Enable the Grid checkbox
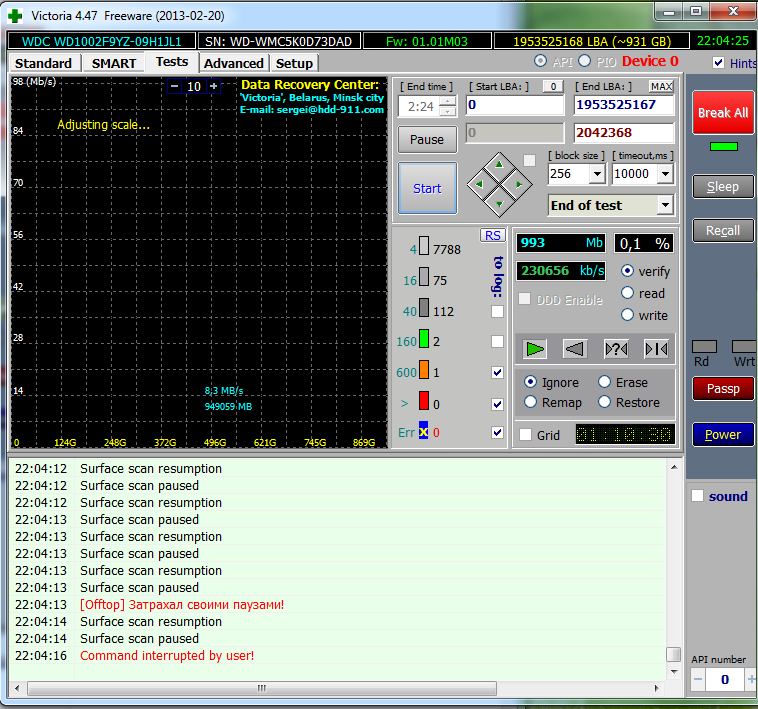This screenshot has height=709, width=758. [526, 435]
